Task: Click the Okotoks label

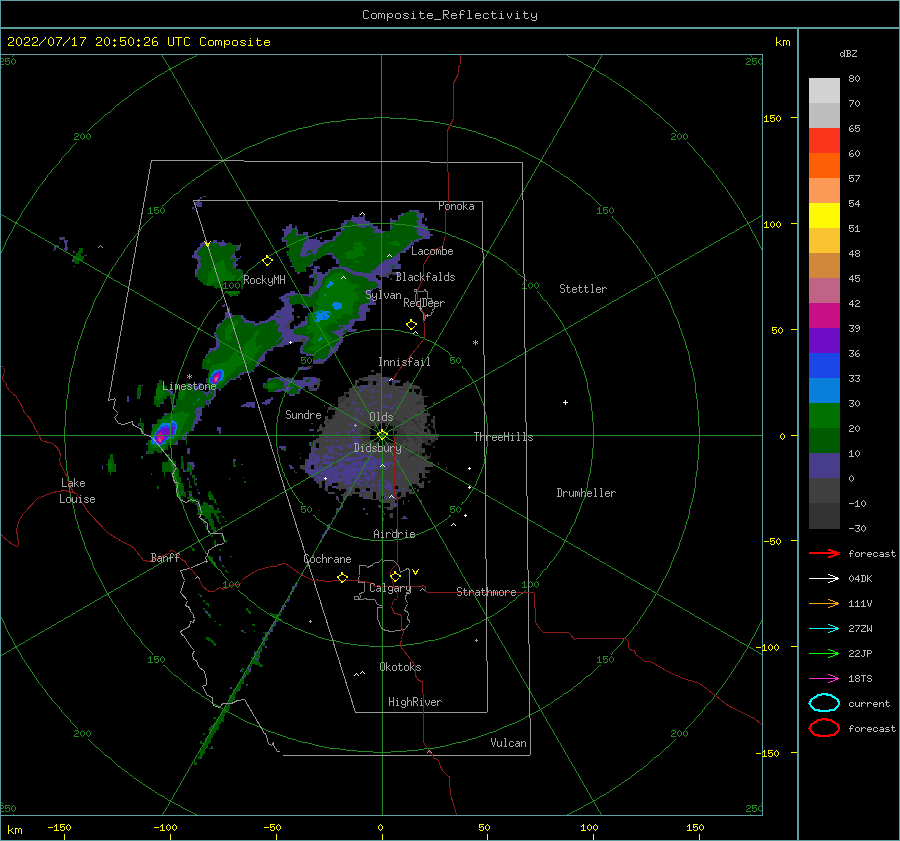Action: point(400,667)
